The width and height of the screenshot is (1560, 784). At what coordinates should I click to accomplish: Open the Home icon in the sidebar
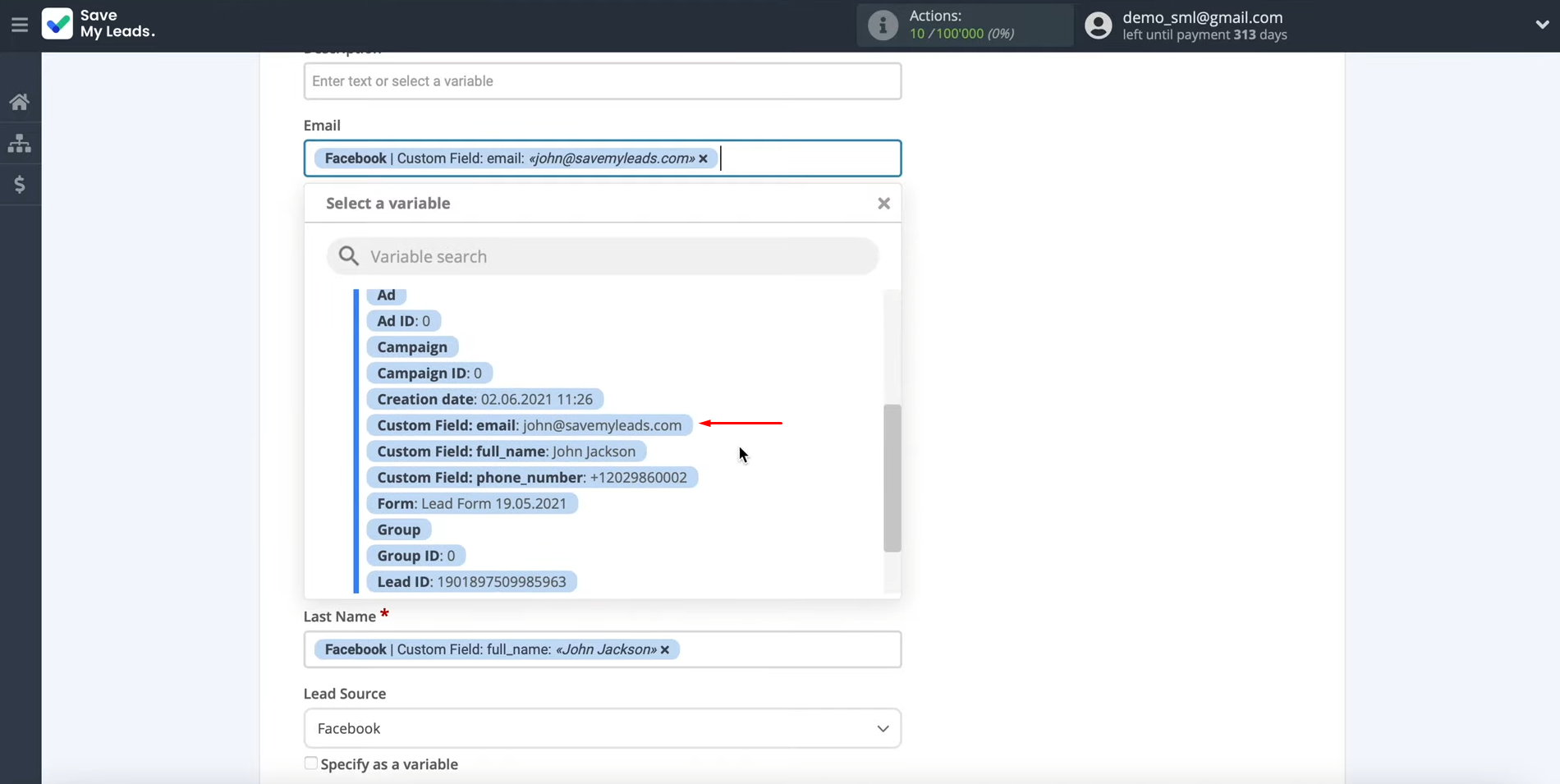[20, 102]
